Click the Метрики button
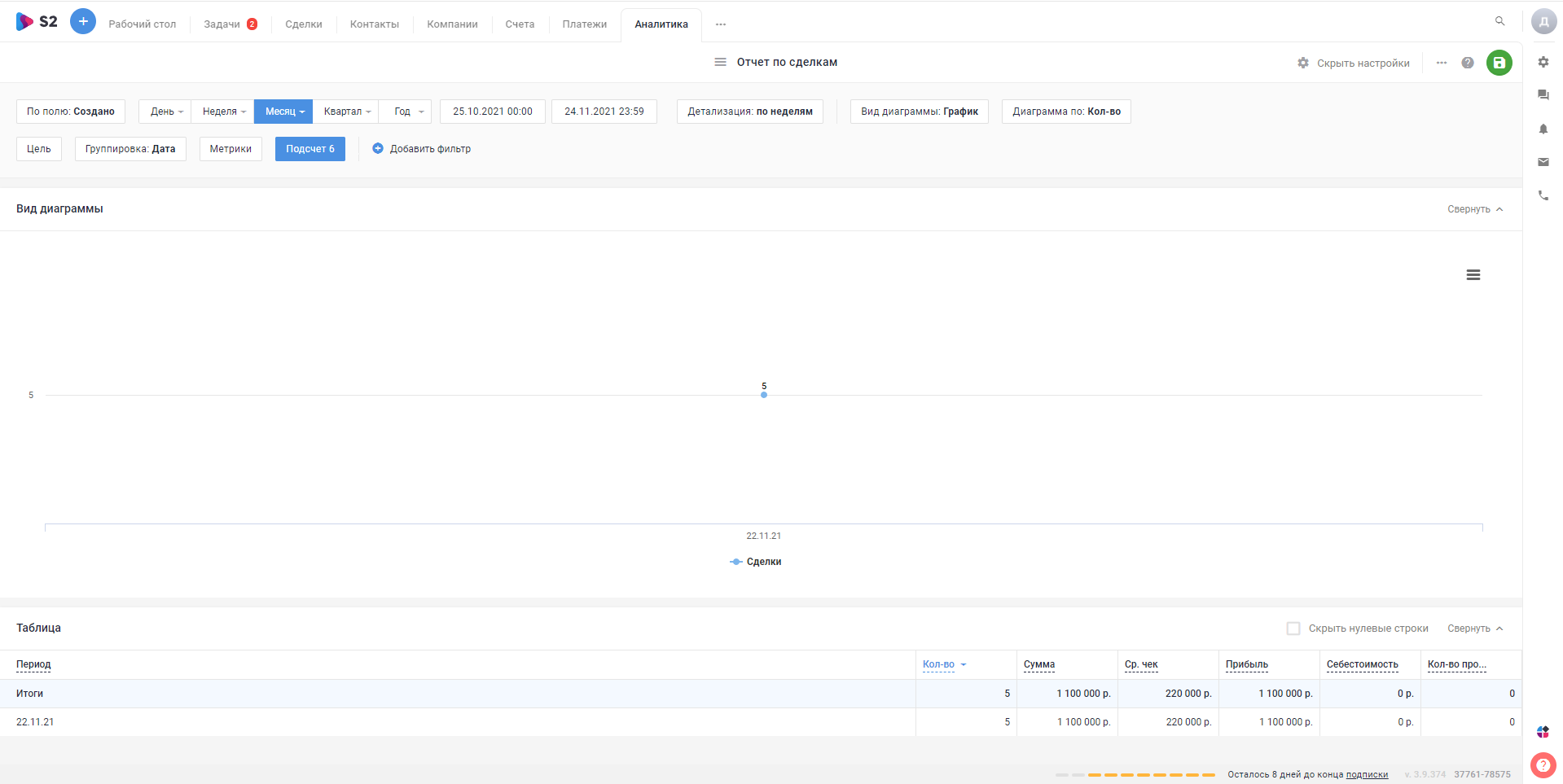 coord(230,149)
